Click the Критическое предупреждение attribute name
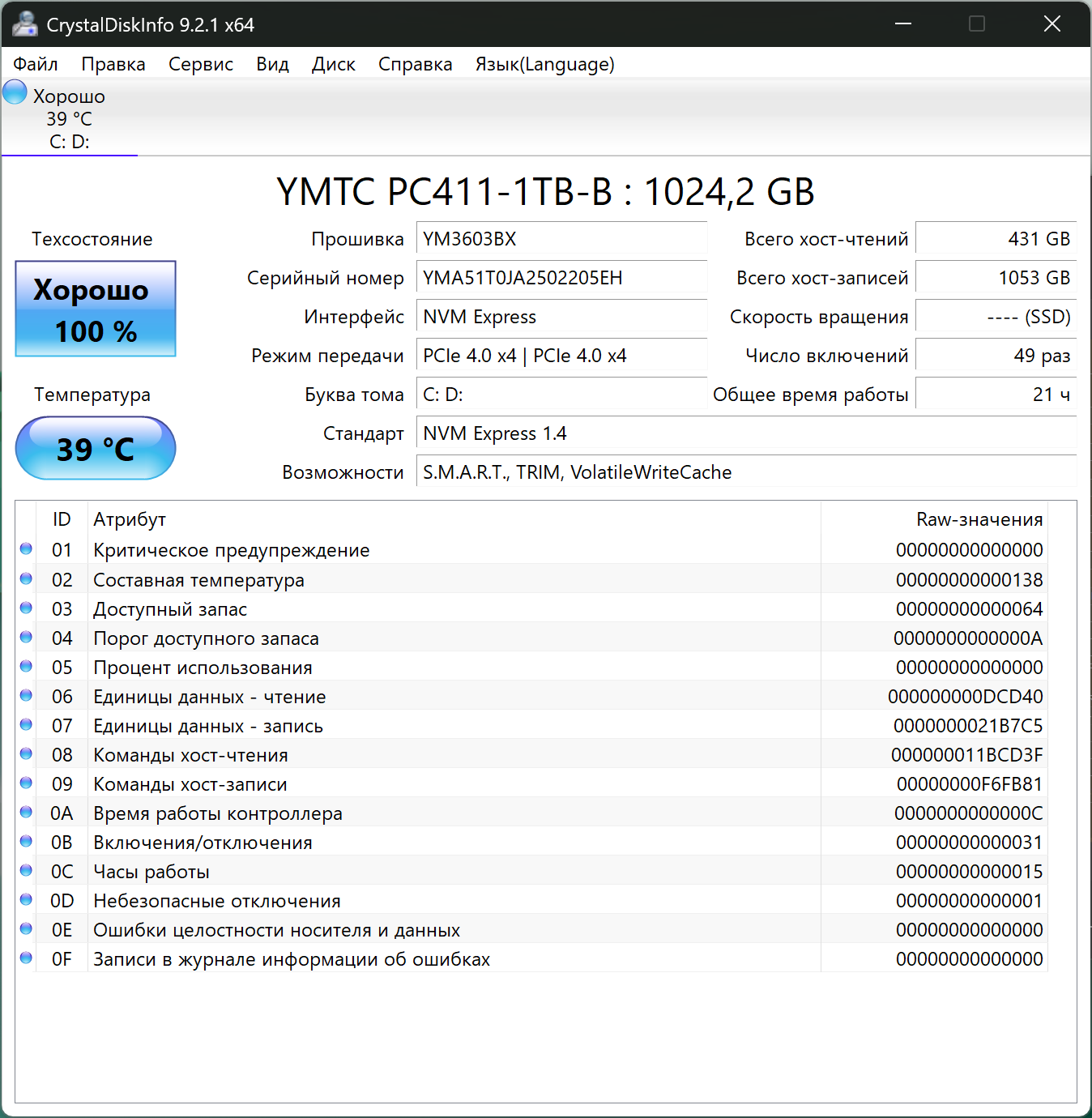Screen dimensions: 1092x1118 (x=231, y=550)
